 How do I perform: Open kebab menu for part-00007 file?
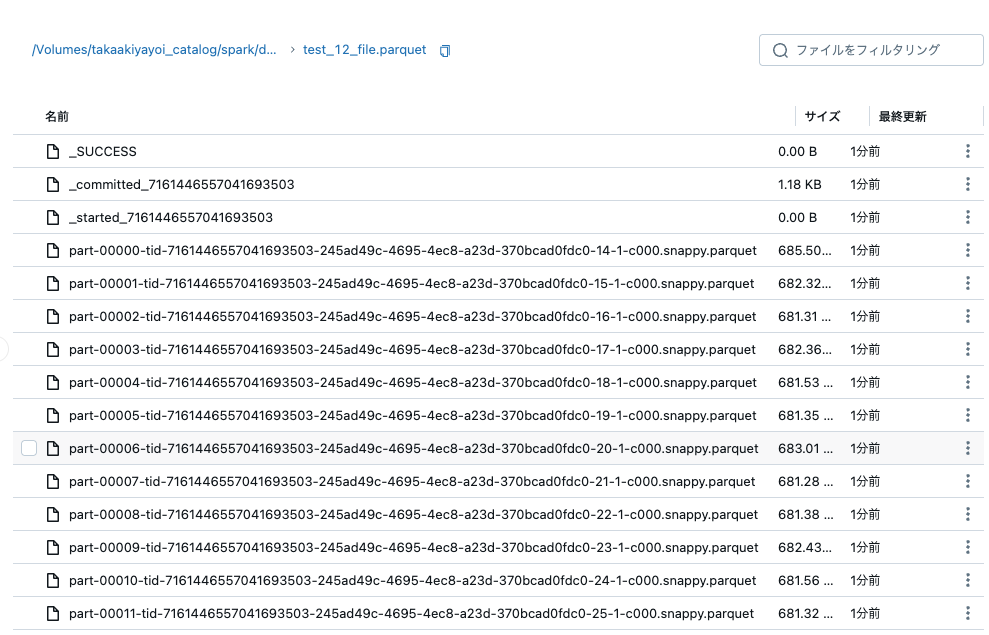pos(968,481)
